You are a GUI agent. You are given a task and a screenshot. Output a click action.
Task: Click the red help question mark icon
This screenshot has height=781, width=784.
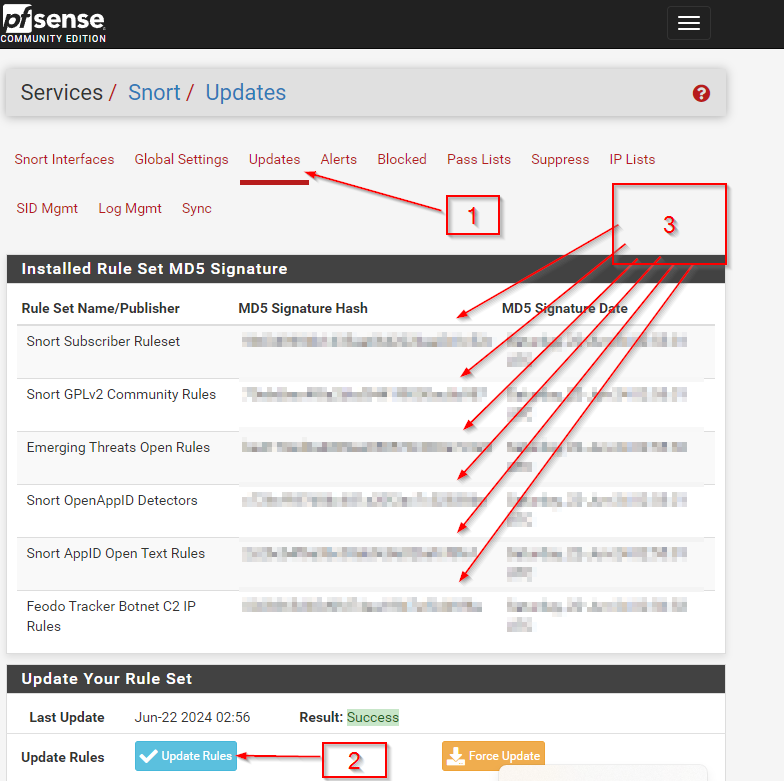point(701,93)
